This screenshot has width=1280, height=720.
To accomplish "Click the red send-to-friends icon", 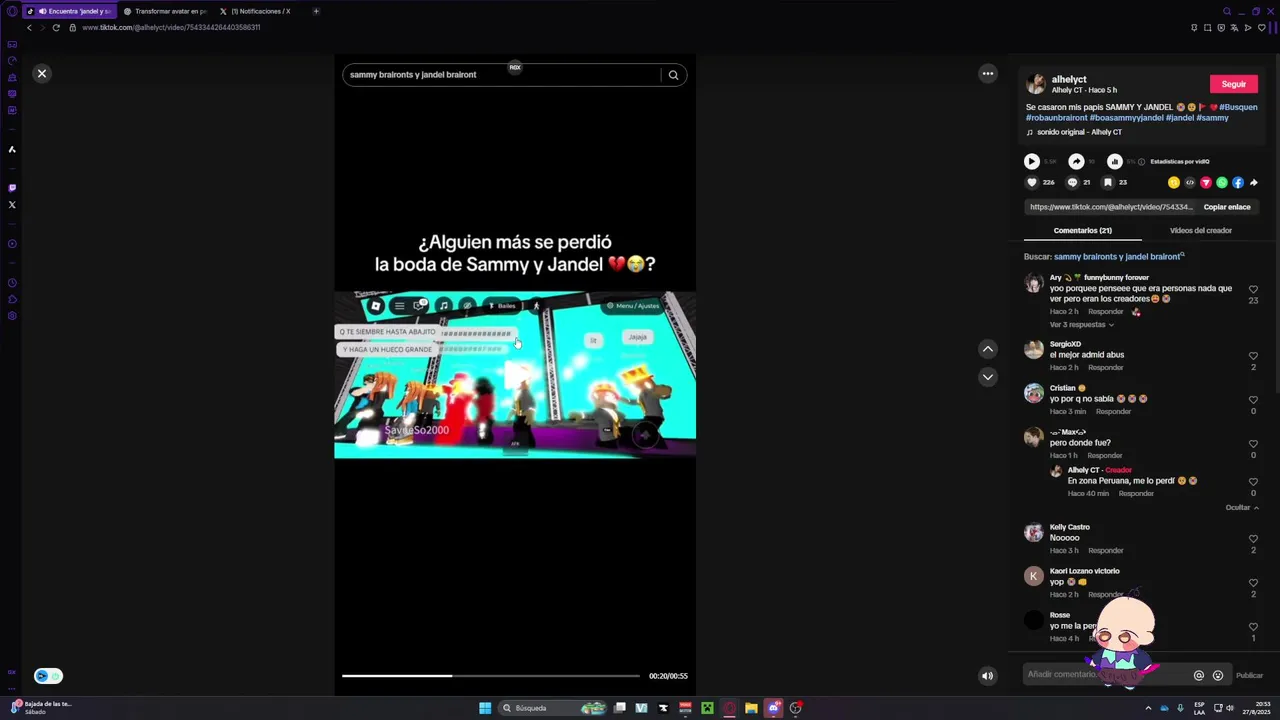I will click(x=1206, y=183).
